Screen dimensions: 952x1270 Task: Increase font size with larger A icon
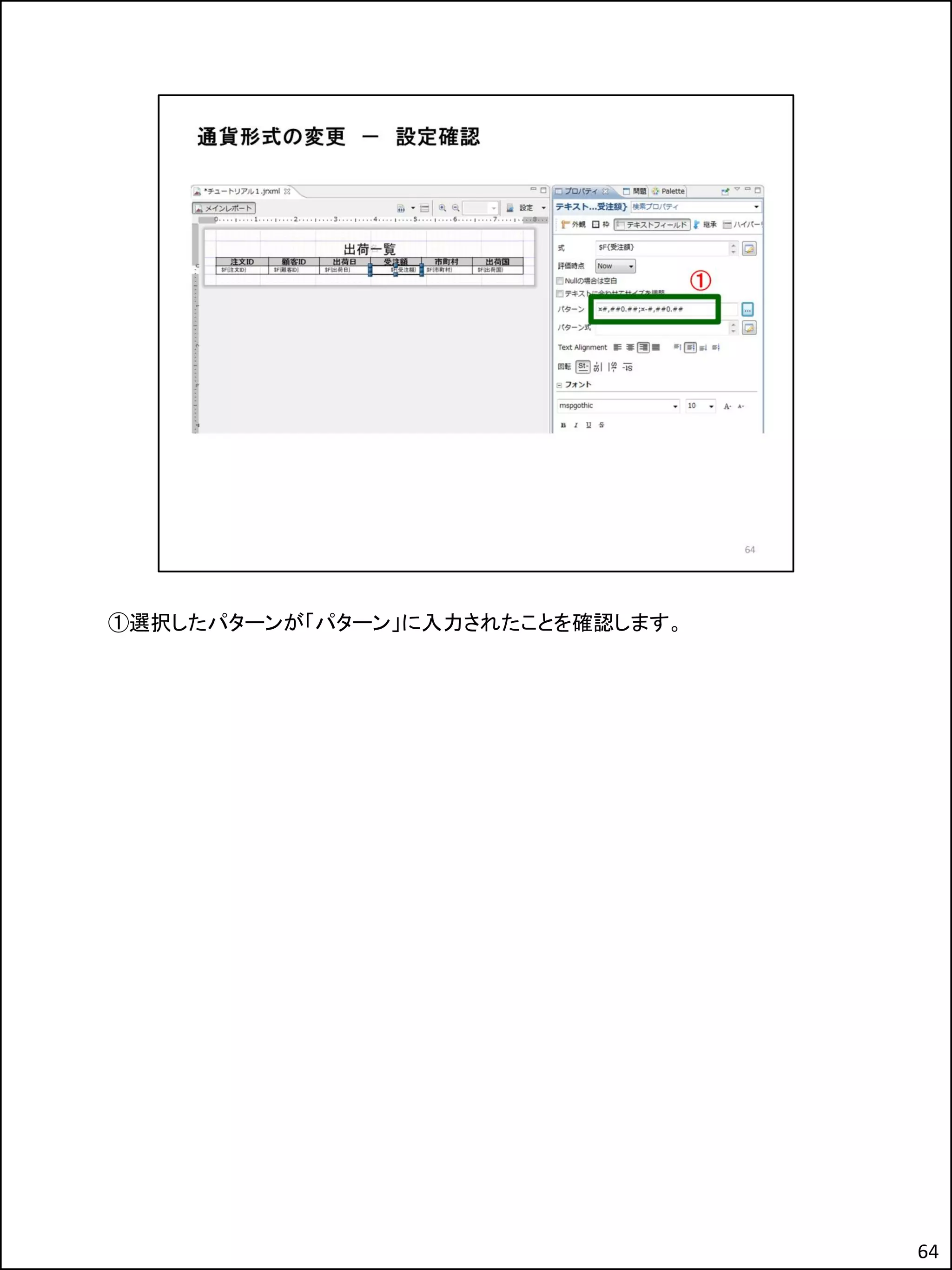tap(727, 406)
